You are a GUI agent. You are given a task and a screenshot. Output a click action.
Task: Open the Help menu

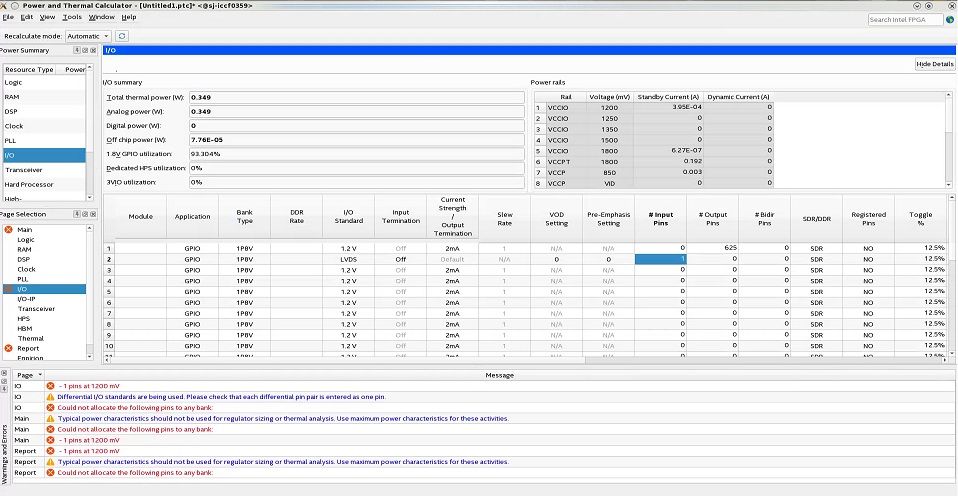[129, 17]
